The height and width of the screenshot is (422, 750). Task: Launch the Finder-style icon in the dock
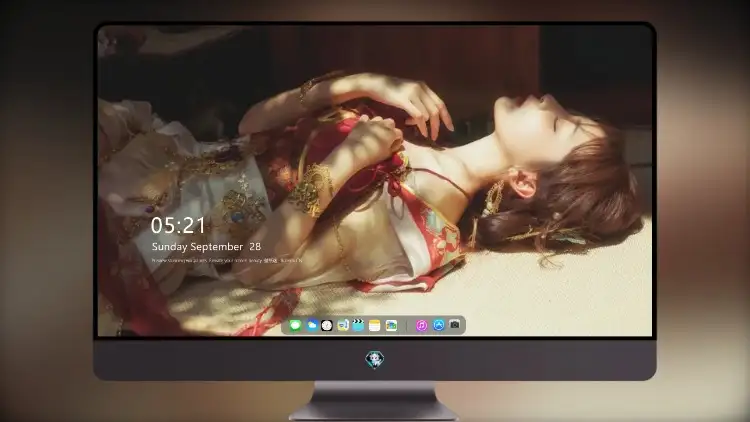343,325
